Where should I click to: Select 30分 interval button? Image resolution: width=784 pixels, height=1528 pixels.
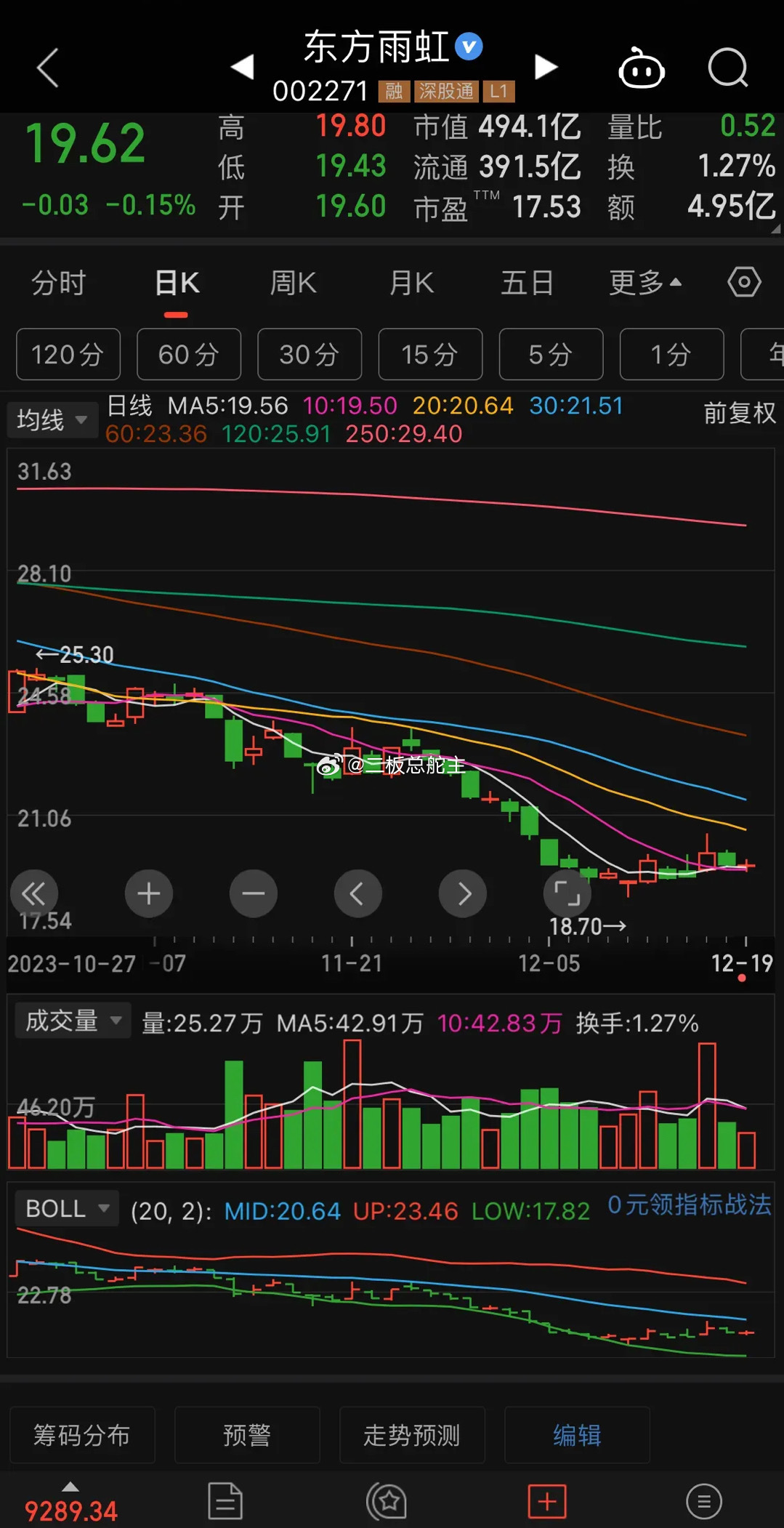click(310, 354)
